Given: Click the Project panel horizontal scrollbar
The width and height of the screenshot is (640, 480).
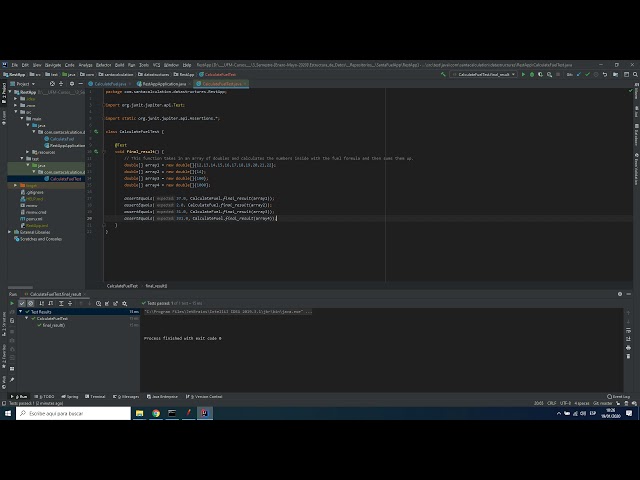Looking at the screenshot, I should tap(20, 287).
